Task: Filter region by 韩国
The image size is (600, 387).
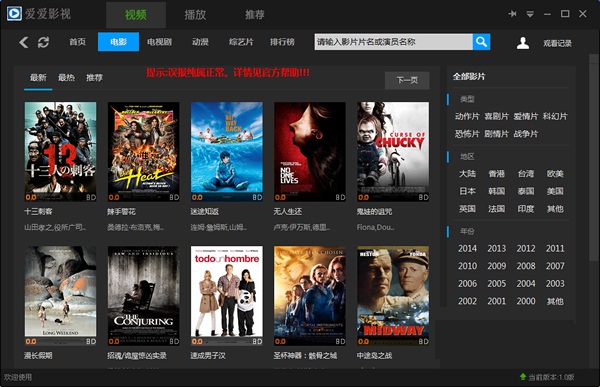Action: tap(497, 191)
